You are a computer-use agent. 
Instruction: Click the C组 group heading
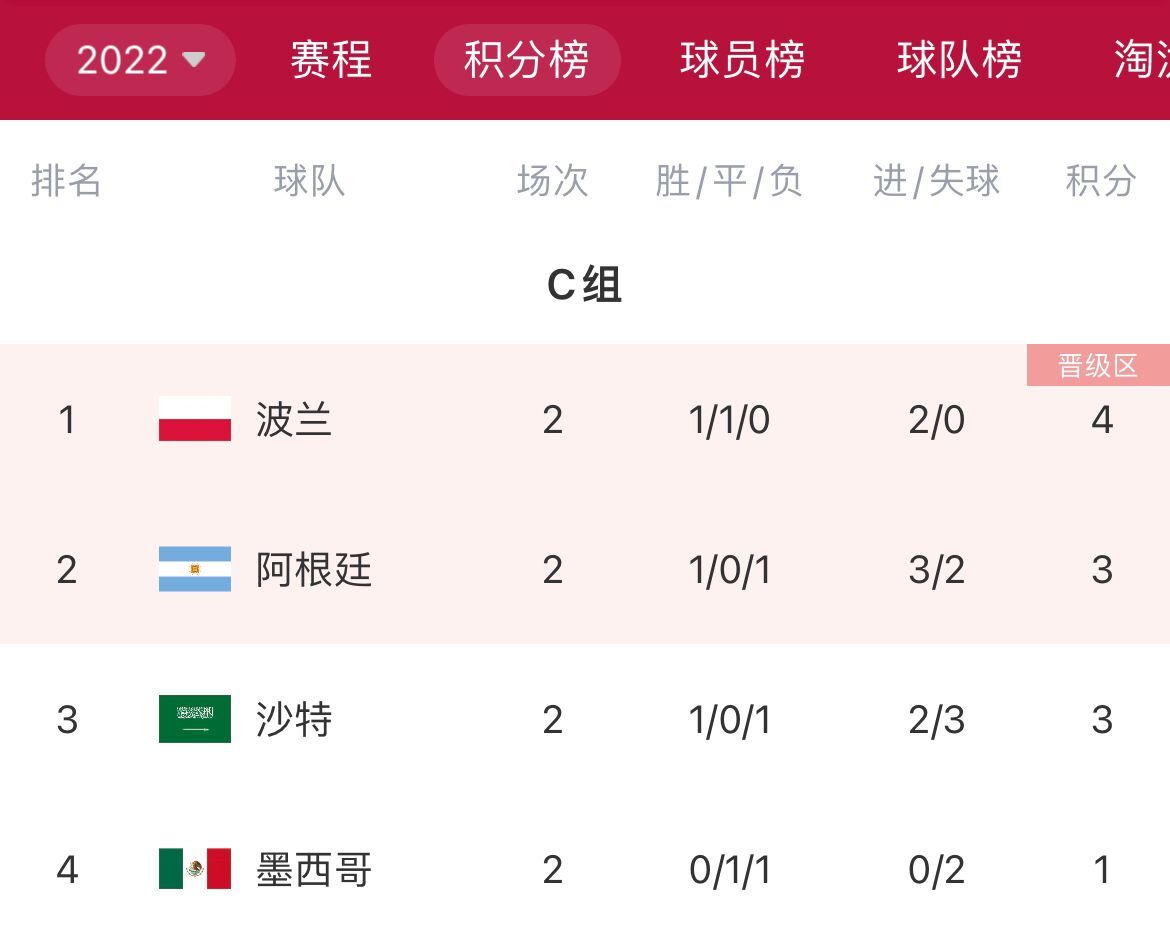point(584,284)
